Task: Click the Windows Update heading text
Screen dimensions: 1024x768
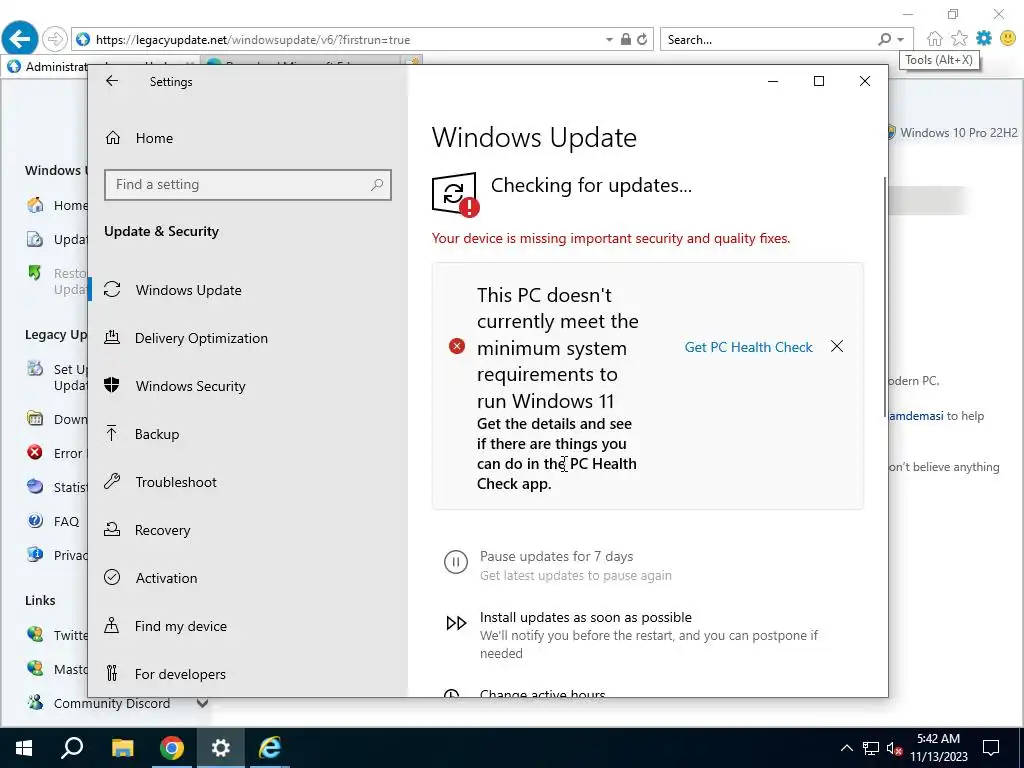Action: (534, 138)
